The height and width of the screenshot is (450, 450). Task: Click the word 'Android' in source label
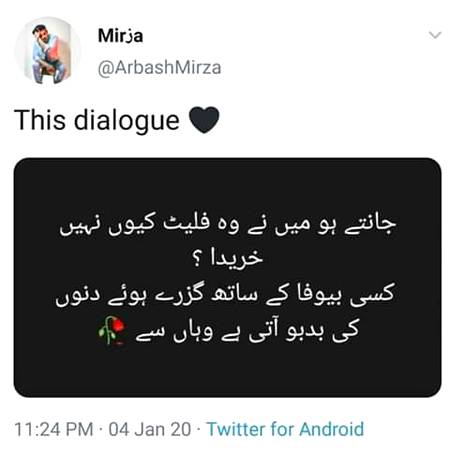click(x=331, y=429)
